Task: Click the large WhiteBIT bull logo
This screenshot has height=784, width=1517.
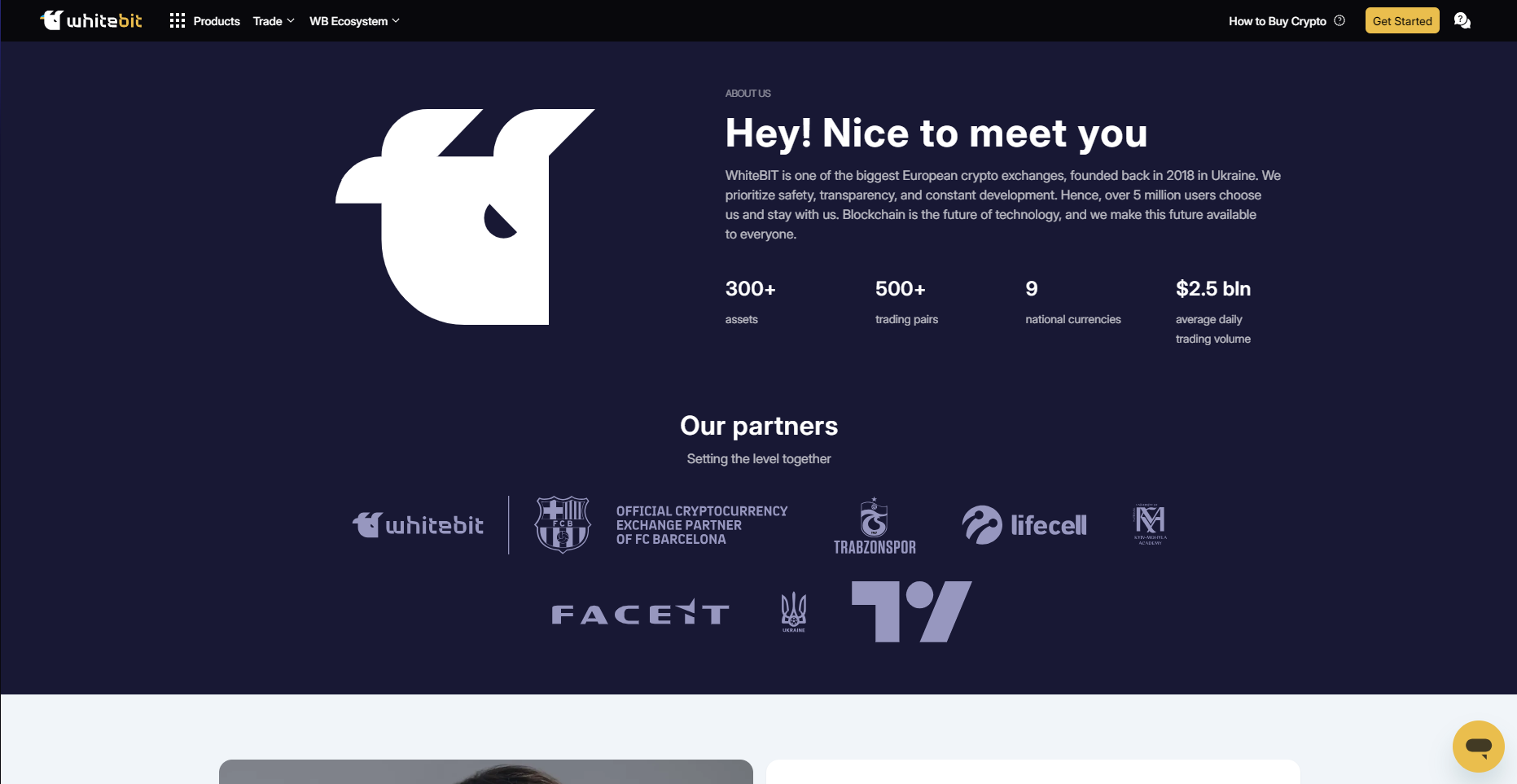Action: (465, 217)
